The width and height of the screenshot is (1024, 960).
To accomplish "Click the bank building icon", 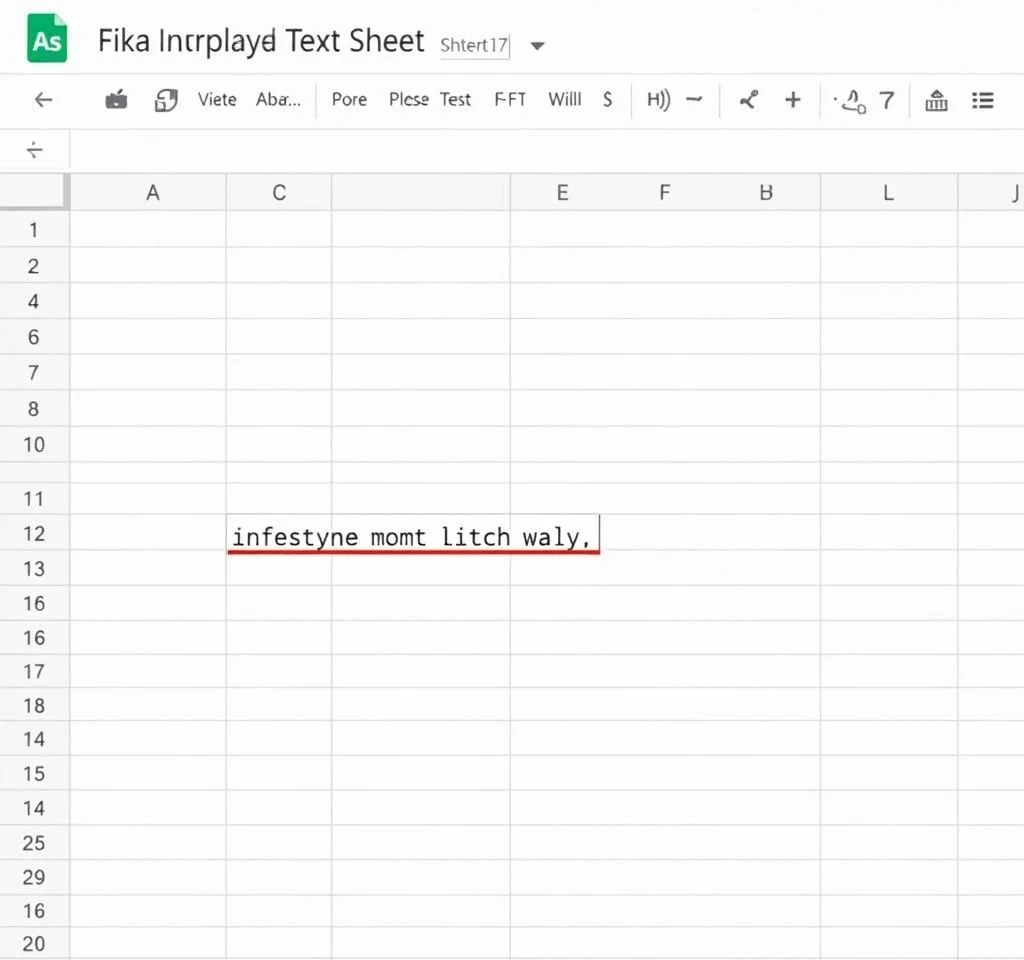I will point(936,100).
